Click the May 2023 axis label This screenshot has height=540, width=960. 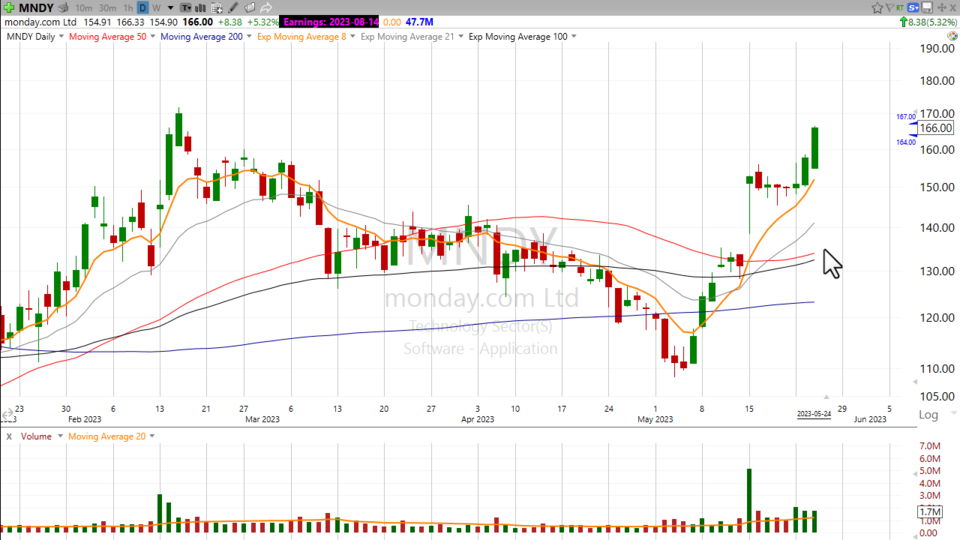click(x=655, y=419)
